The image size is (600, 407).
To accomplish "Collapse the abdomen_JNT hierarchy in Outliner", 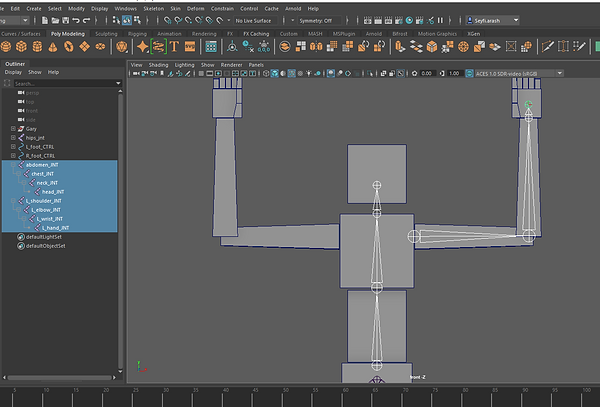I will pos(13,164).
